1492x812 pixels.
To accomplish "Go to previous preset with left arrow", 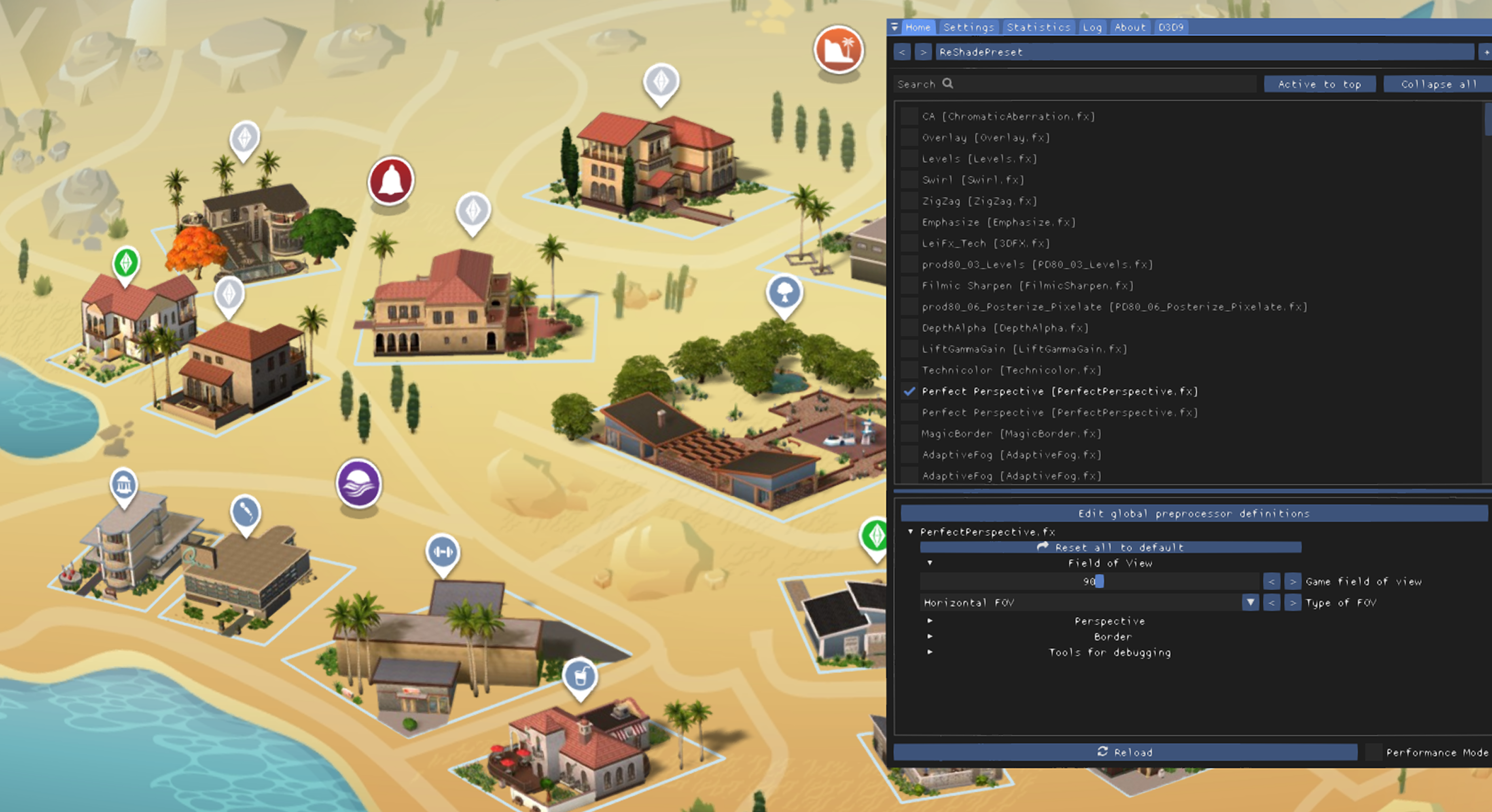I will (x=902, y=52).
